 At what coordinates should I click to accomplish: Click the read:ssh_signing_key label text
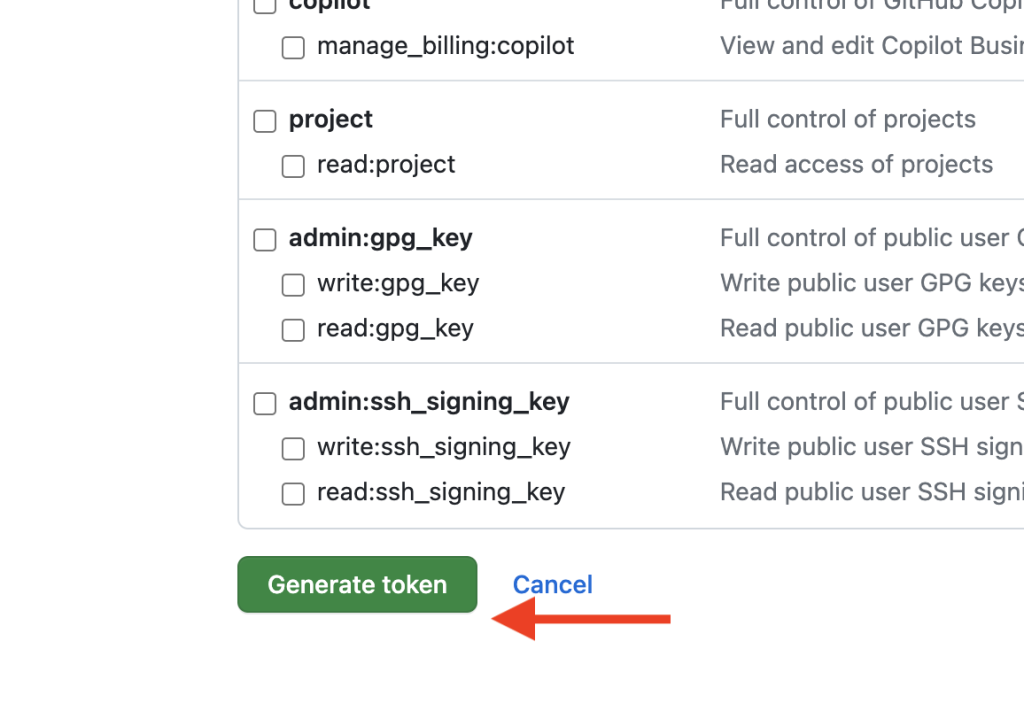(441, 492)
